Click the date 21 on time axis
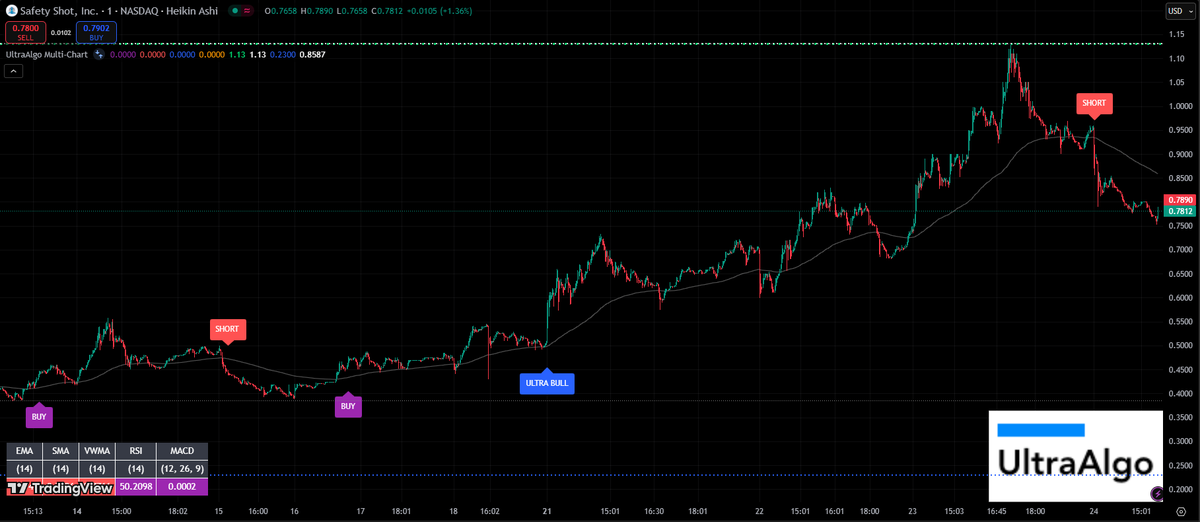 coord(547,511)
